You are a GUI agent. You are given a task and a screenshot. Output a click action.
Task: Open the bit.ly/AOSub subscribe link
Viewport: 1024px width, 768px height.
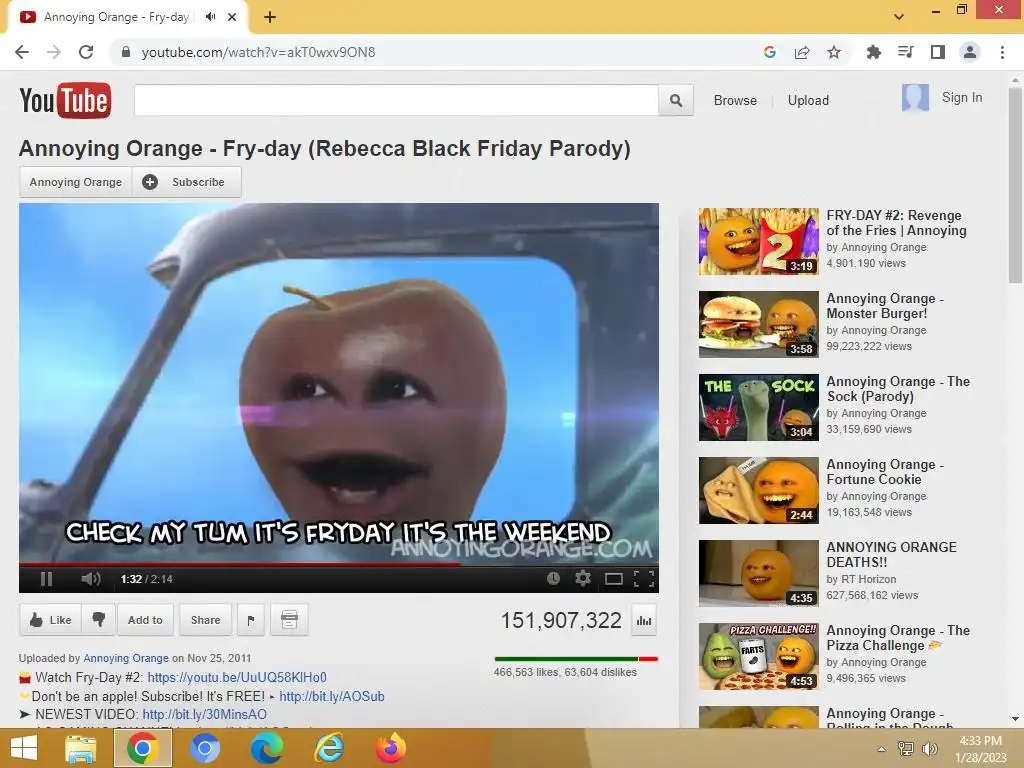pyautogui.click(x=332, y=696)
